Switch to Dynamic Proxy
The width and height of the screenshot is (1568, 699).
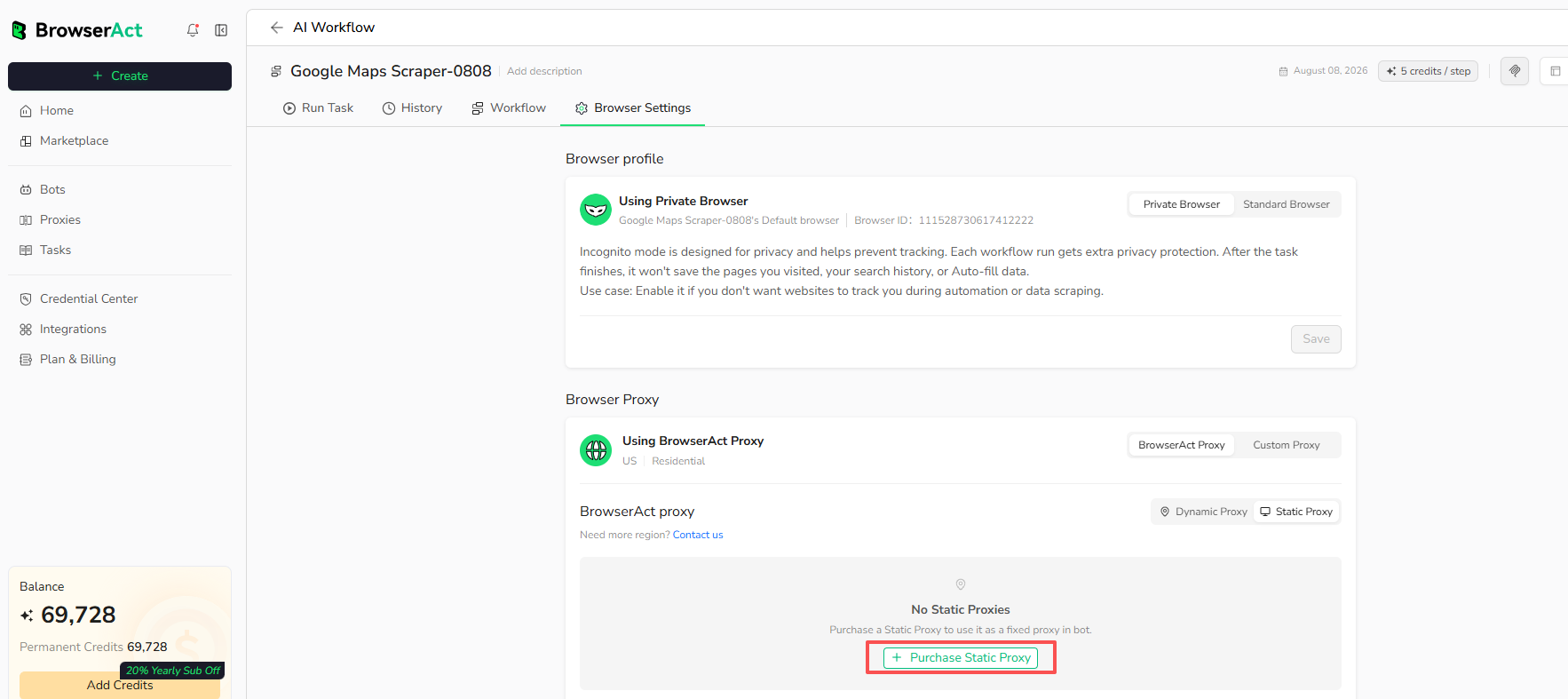(1203, 512)
